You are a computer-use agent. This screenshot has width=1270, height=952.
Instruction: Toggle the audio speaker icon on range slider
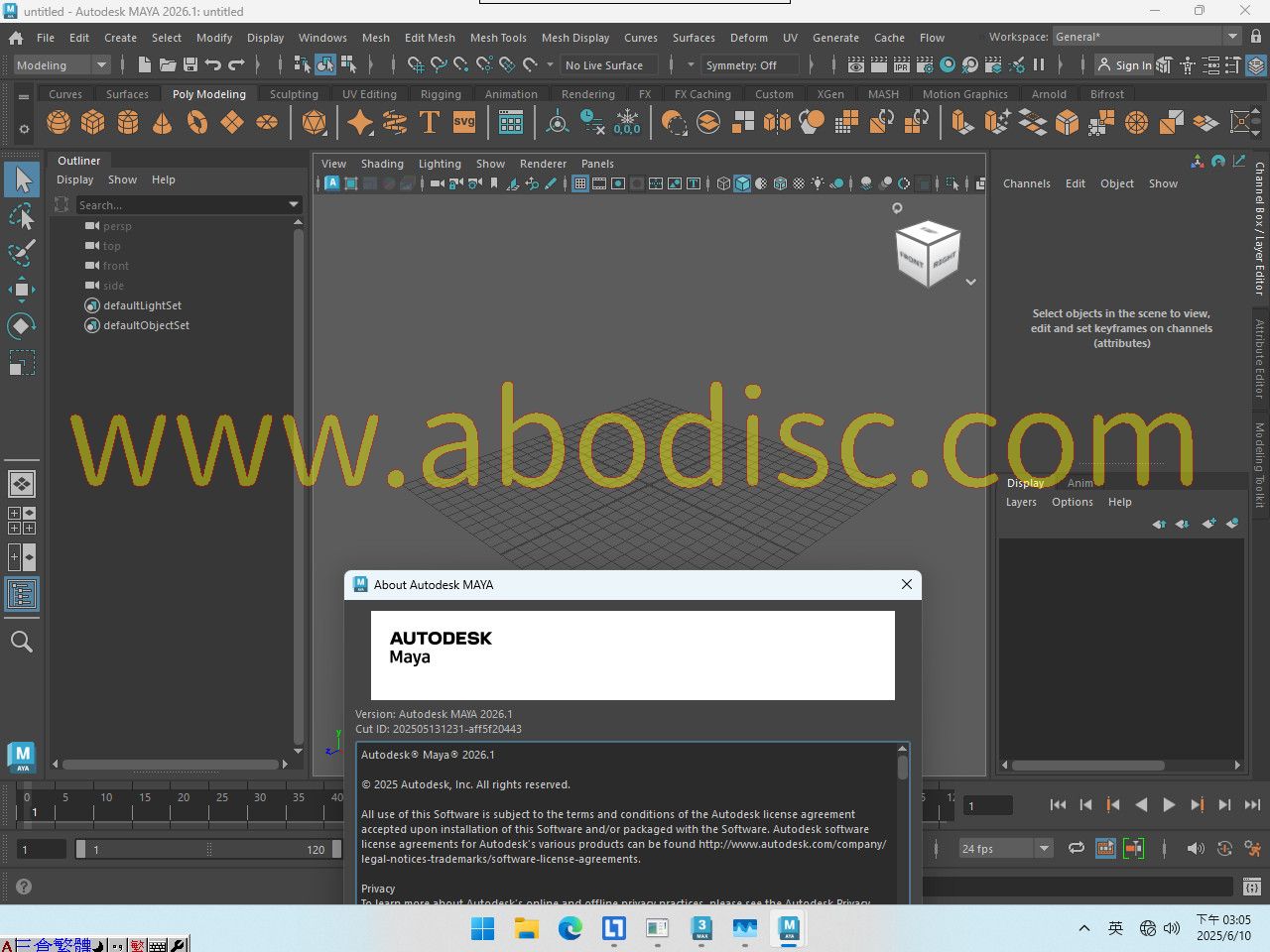[x=1196, y=848]
